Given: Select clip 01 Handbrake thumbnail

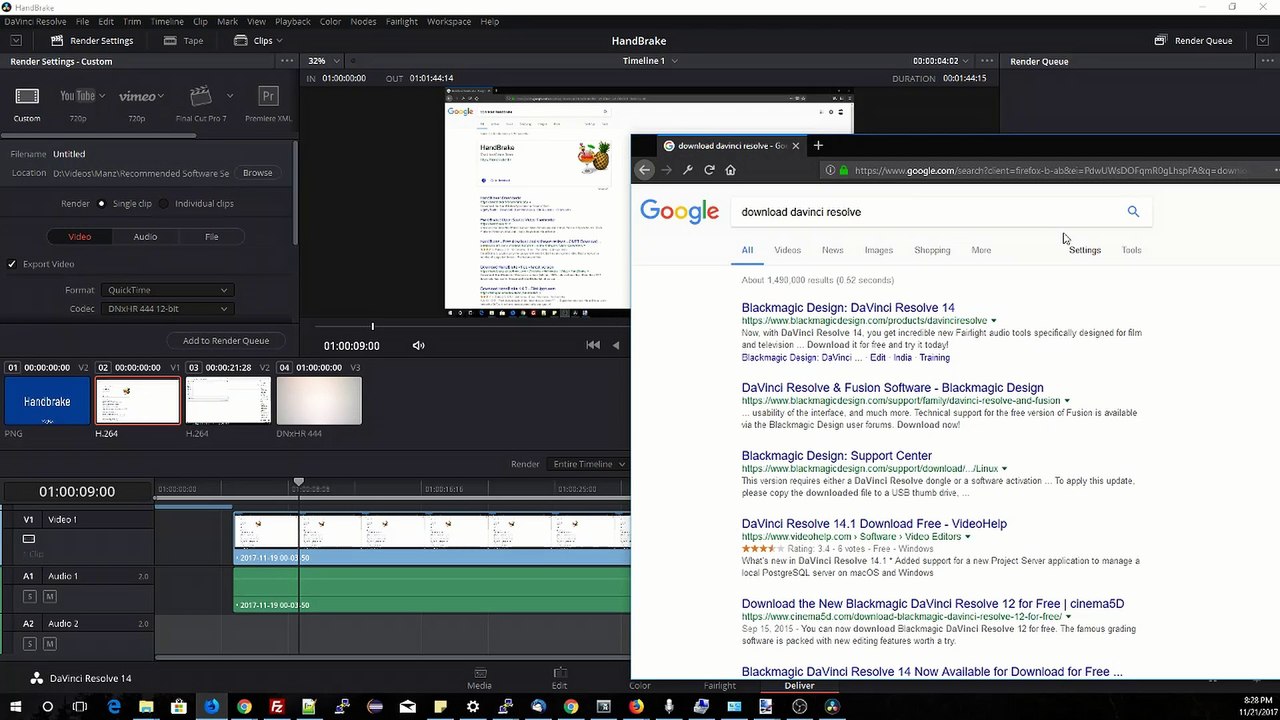Looking at the screenshot, I should pyautogui.click(x=47, y=401).
